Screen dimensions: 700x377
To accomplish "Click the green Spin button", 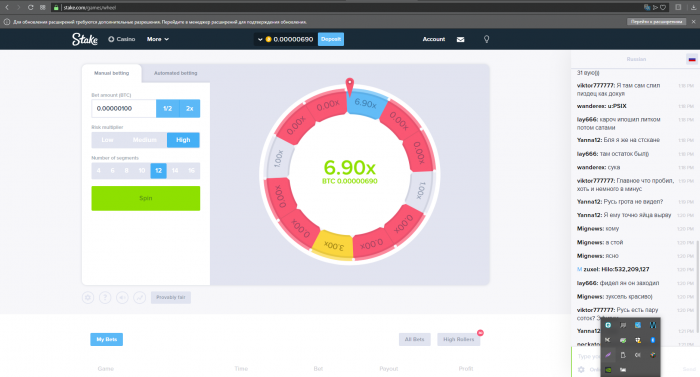I will click(x=146, y=198).
